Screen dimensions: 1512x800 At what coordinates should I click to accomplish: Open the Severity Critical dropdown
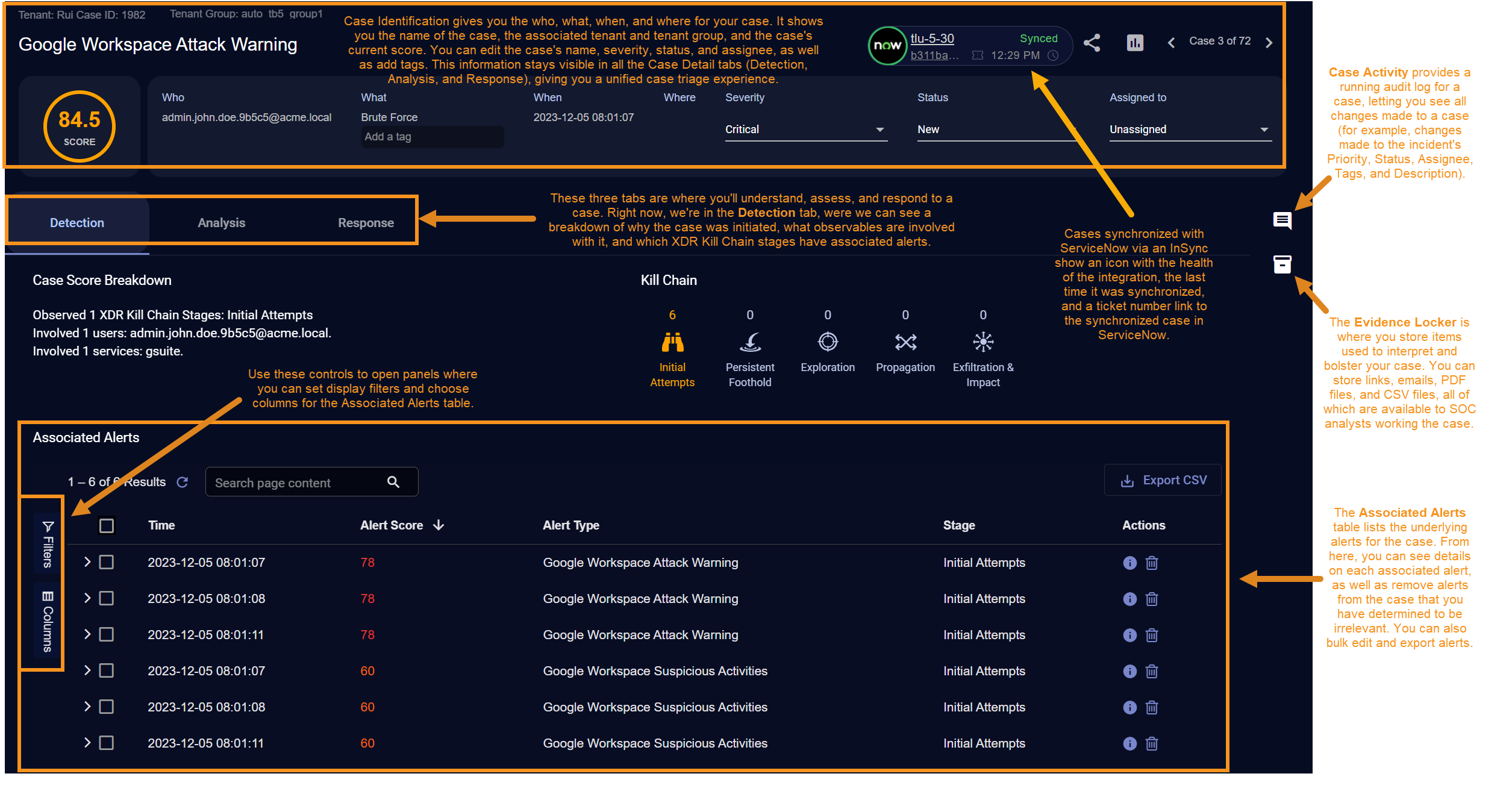[x=805, y=130]
